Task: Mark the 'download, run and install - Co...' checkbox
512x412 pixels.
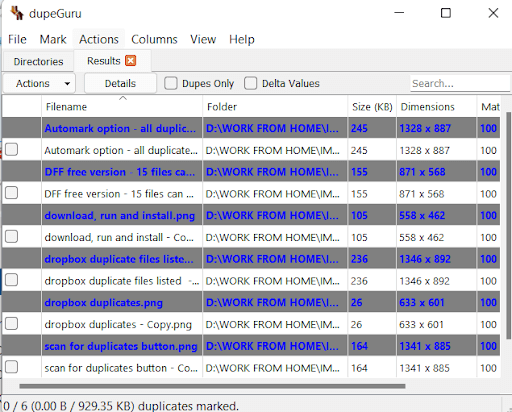Action: (11, 237)
